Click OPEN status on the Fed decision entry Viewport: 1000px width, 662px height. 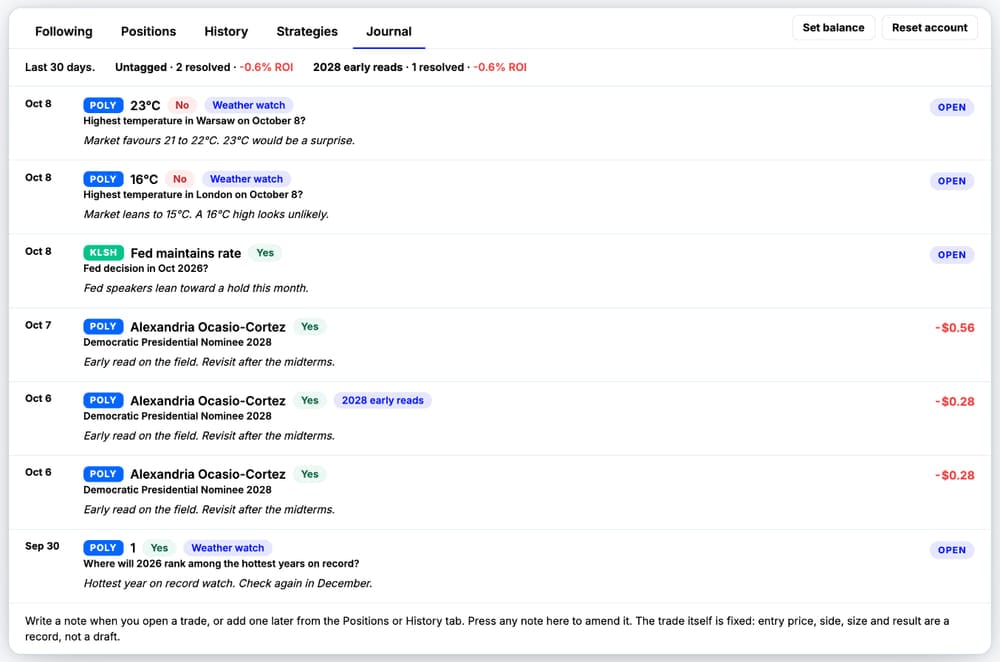(952, 254)
